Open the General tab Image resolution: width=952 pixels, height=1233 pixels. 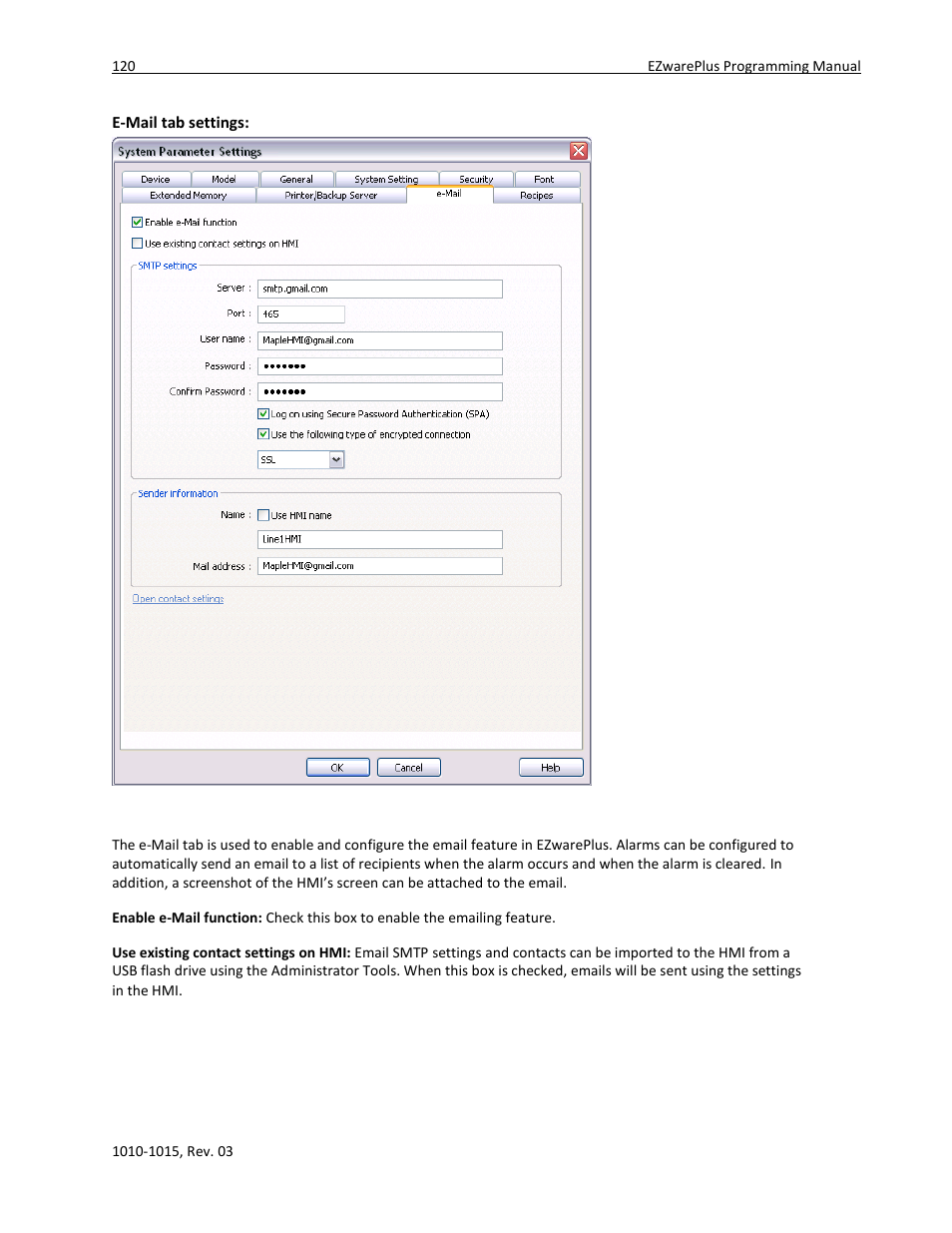[296, 180]
